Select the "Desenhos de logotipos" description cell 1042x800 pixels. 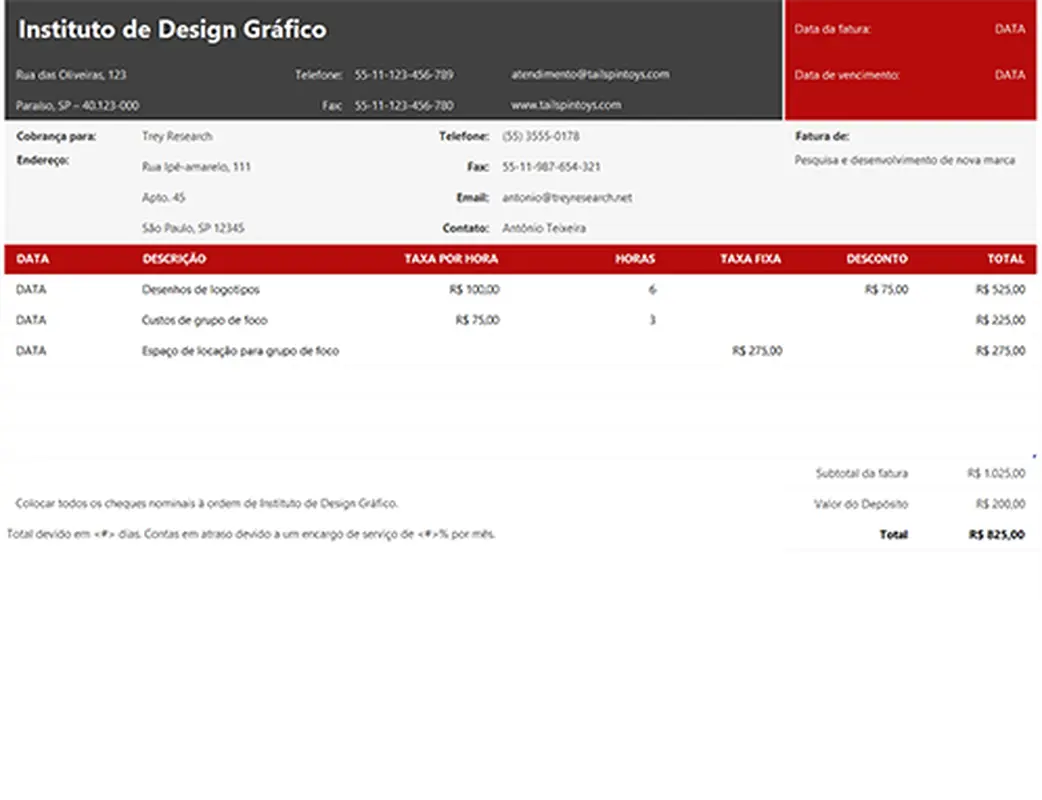pos(201,290)
